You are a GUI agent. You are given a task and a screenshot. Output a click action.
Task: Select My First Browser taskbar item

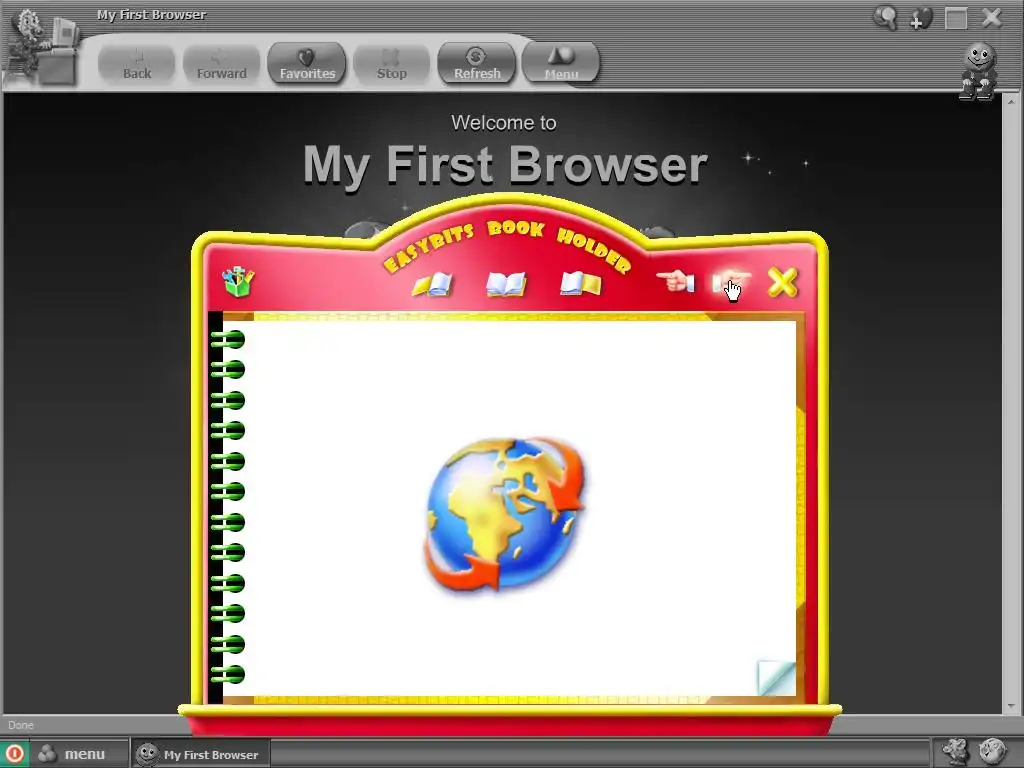point(200,754)
